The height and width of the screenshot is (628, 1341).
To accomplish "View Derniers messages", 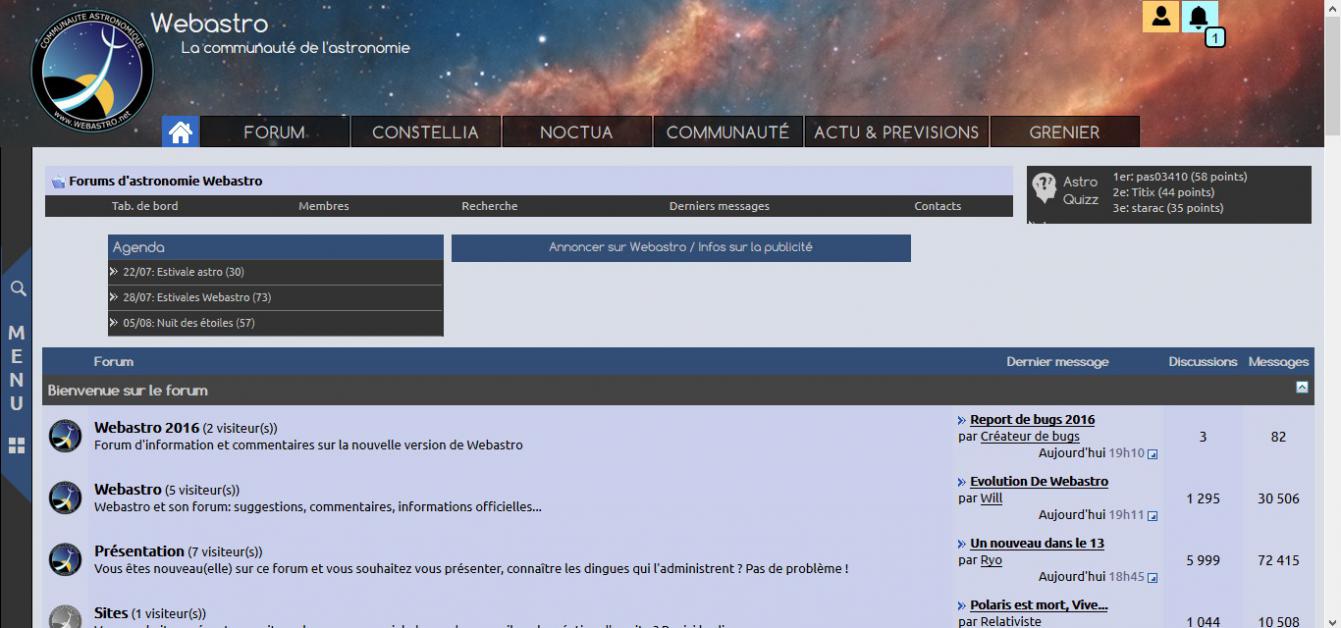I will click(x=719, y=206).
